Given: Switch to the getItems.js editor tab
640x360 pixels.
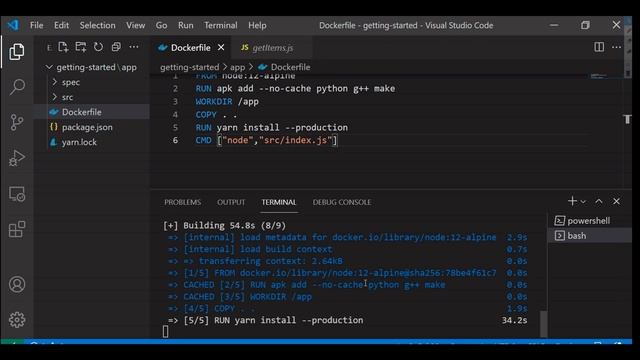Looking at the screenshot, I should tap(272, 48).
